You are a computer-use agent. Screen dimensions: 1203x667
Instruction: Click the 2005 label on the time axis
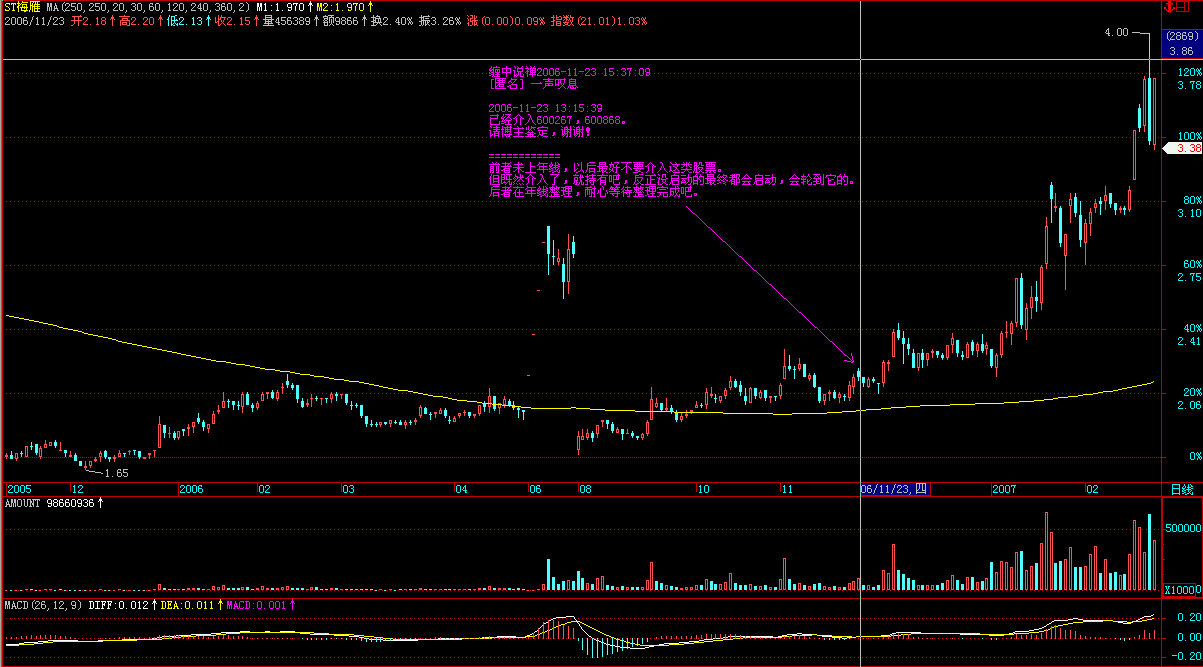click(18, 489)
